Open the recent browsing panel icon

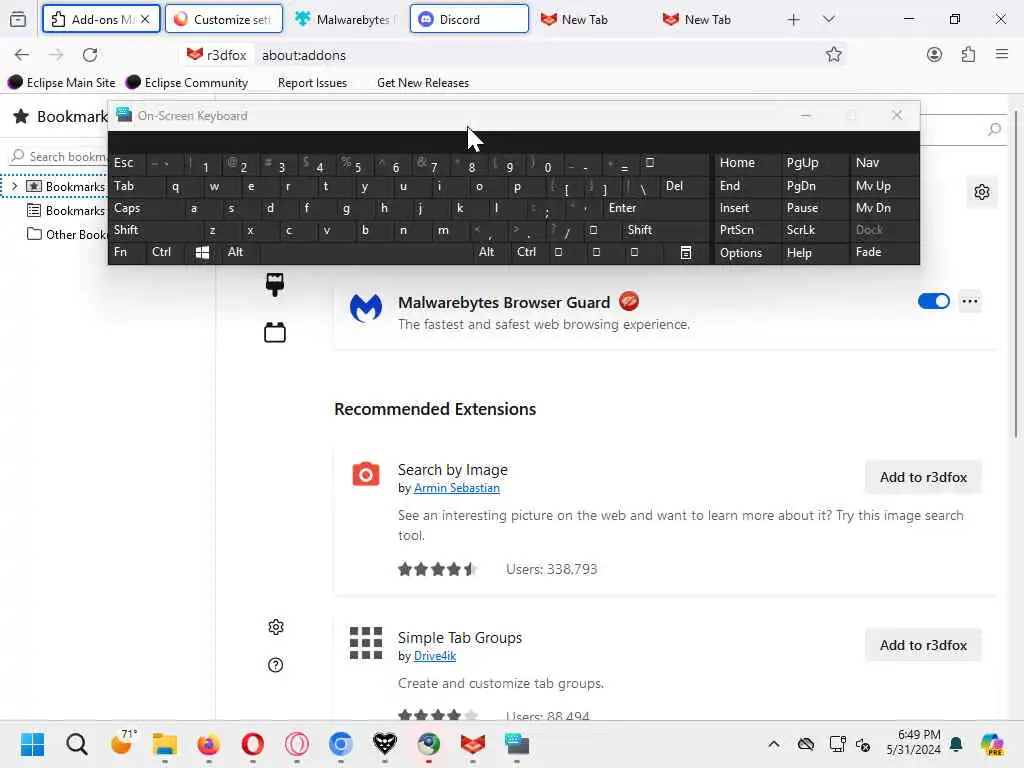click(x=18, y=20)
